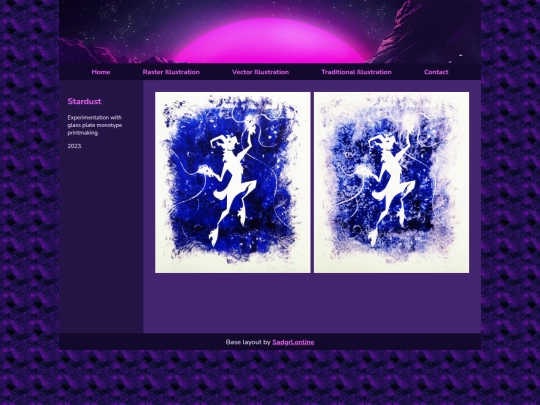Open the darker blue monotype print image
This screenshot has height=405, width=540.
232,182
